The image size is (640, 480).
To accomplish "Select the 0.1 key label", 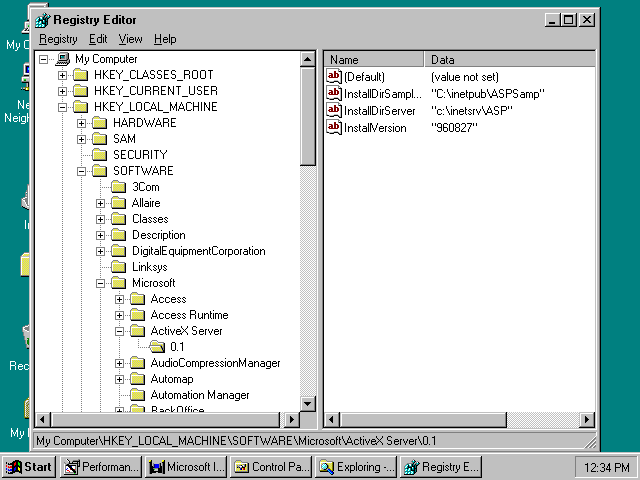I will [x=177, y=347].
